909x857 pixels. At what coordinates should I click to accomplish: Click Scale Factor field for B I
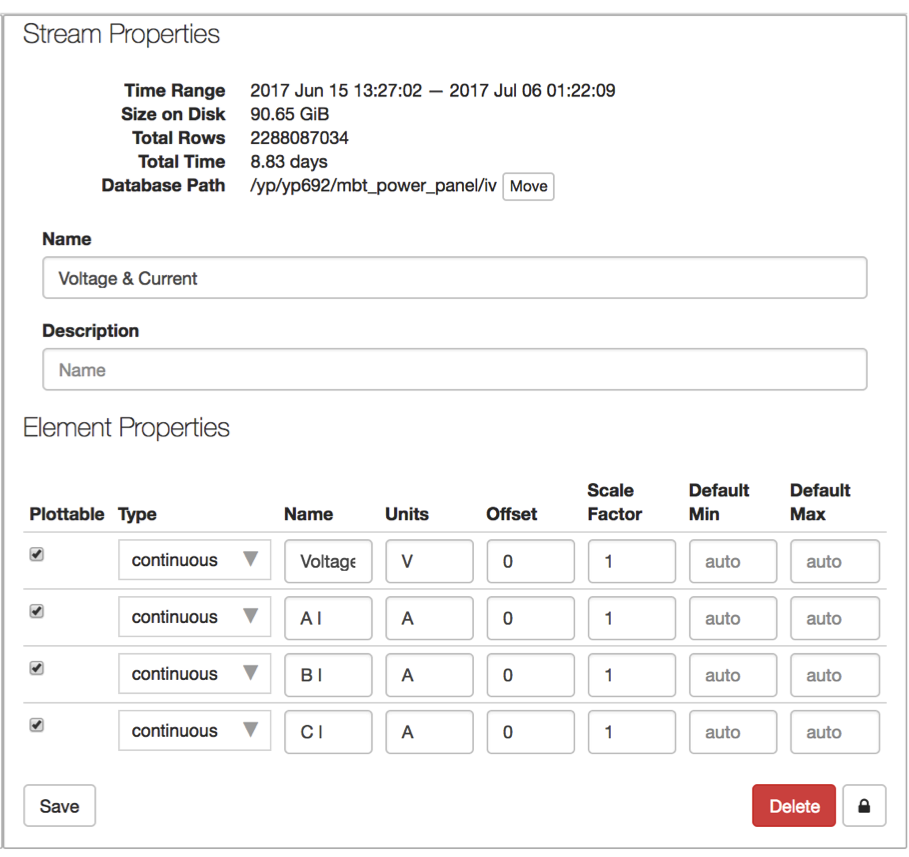pos(631,676)
